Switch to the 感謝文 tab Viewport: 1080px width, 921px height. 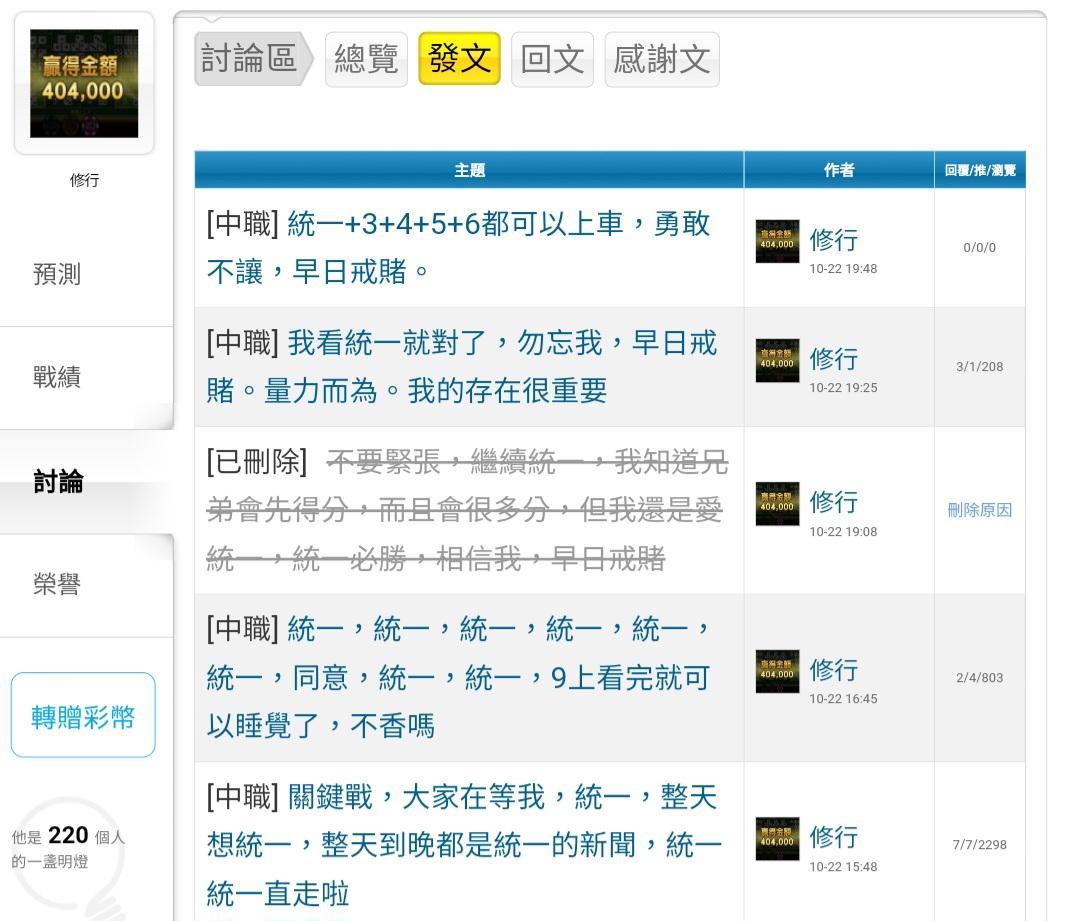tap(662, 59)
